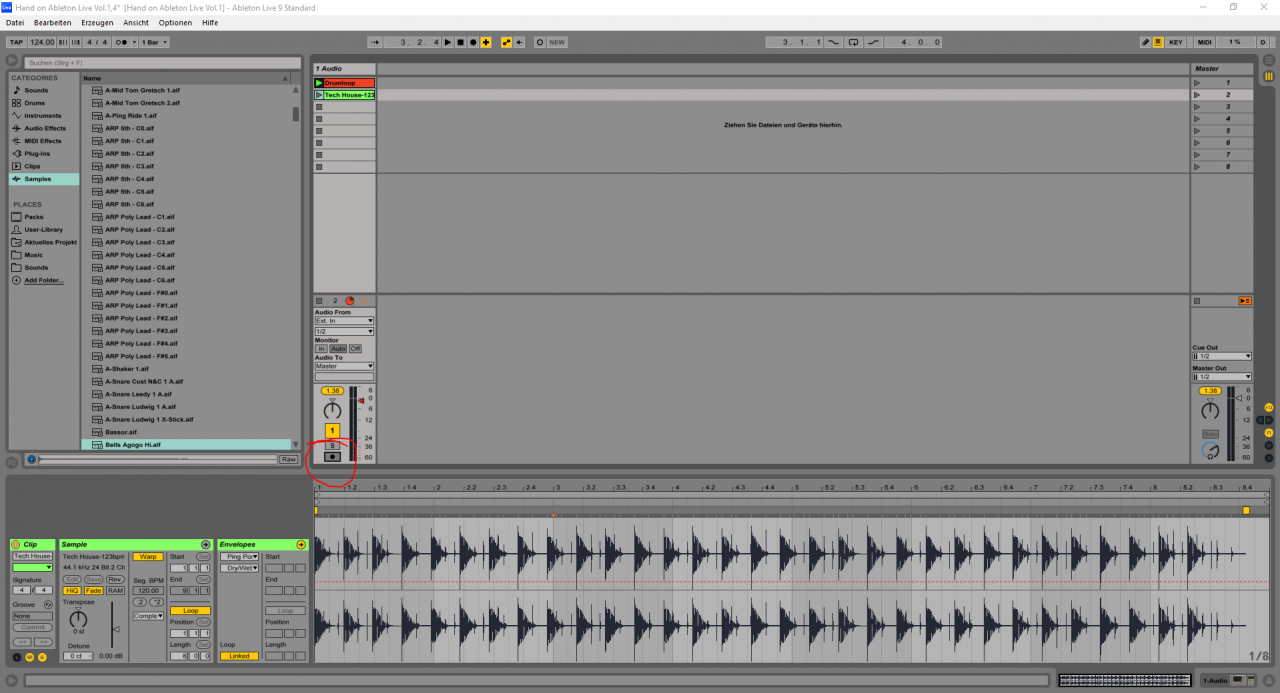Open Audio From Ext. In dropdown
The image size is (1280, 693).
coord(344,321)
